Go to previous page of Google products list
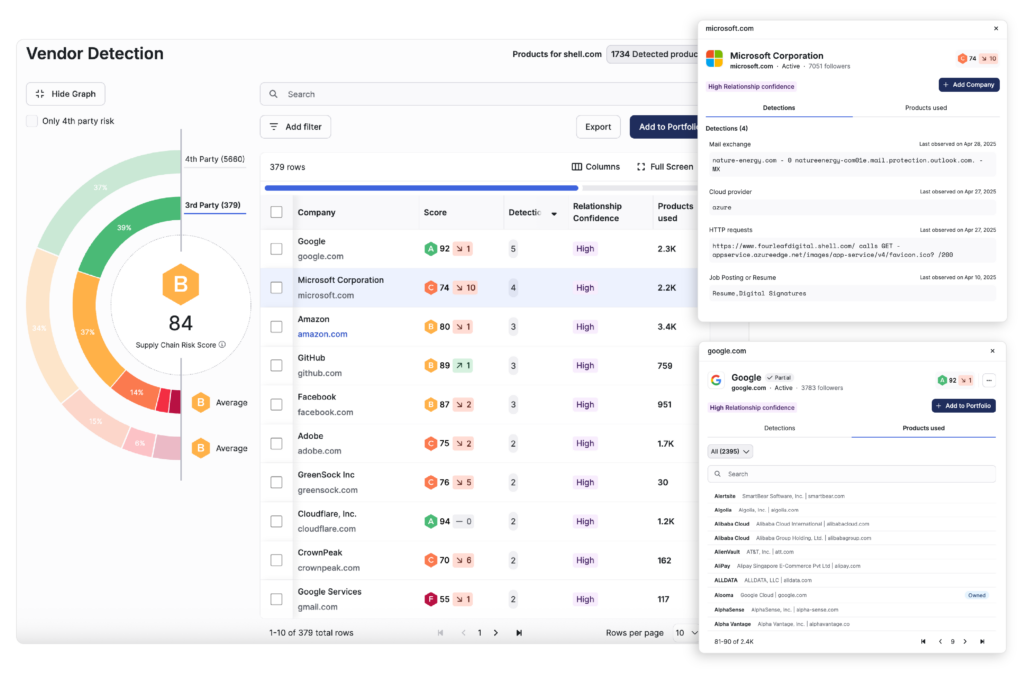The height and width of the screenshot is (683, 1024). point(940,641)
